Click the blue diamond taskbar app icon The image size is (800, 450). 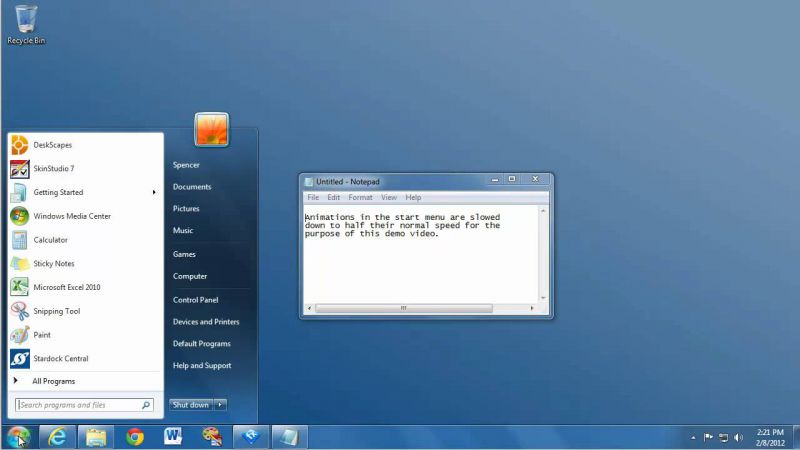251,437
